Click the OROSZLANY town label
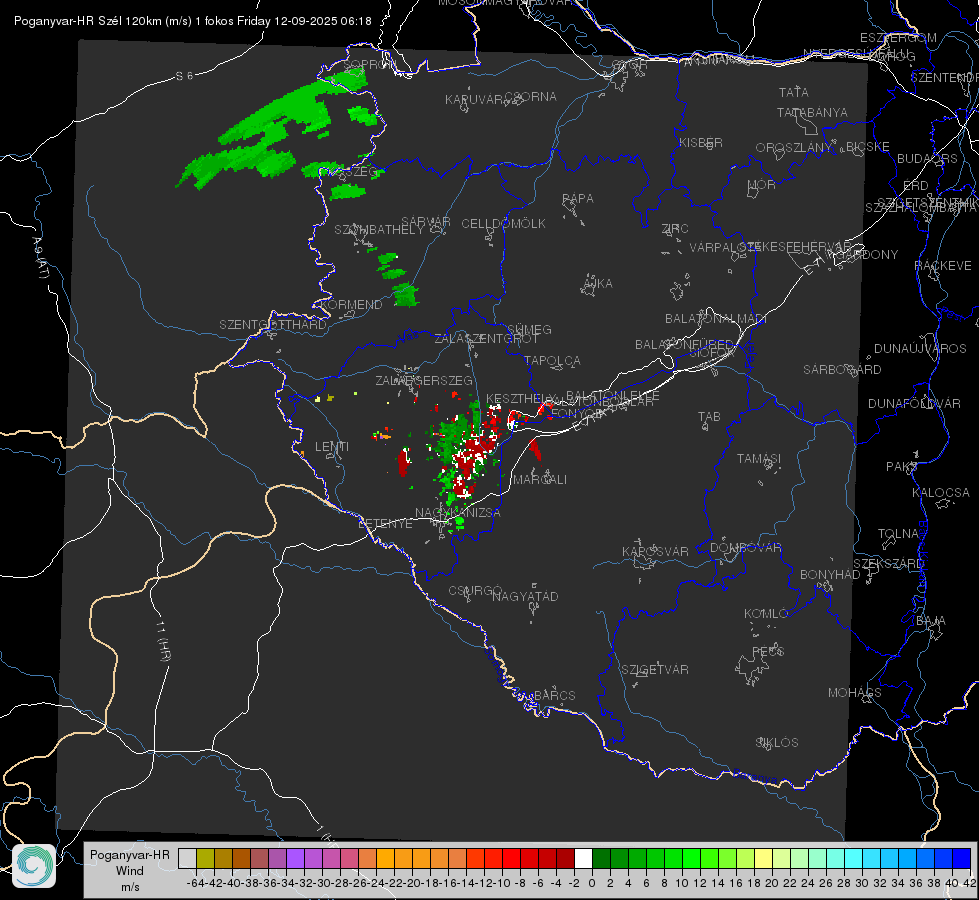979x900 pixels. point(794,148)
